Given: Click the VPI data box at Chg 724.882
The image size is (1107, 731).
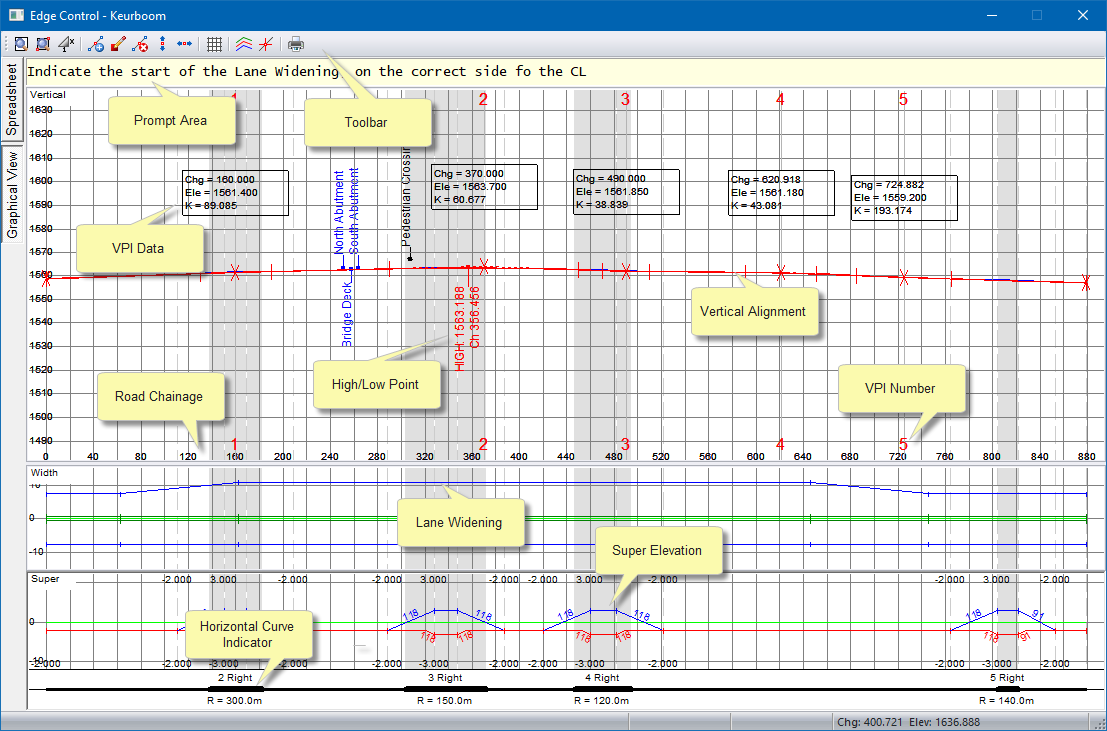Looking at the screenshot, I should (904, 198).
